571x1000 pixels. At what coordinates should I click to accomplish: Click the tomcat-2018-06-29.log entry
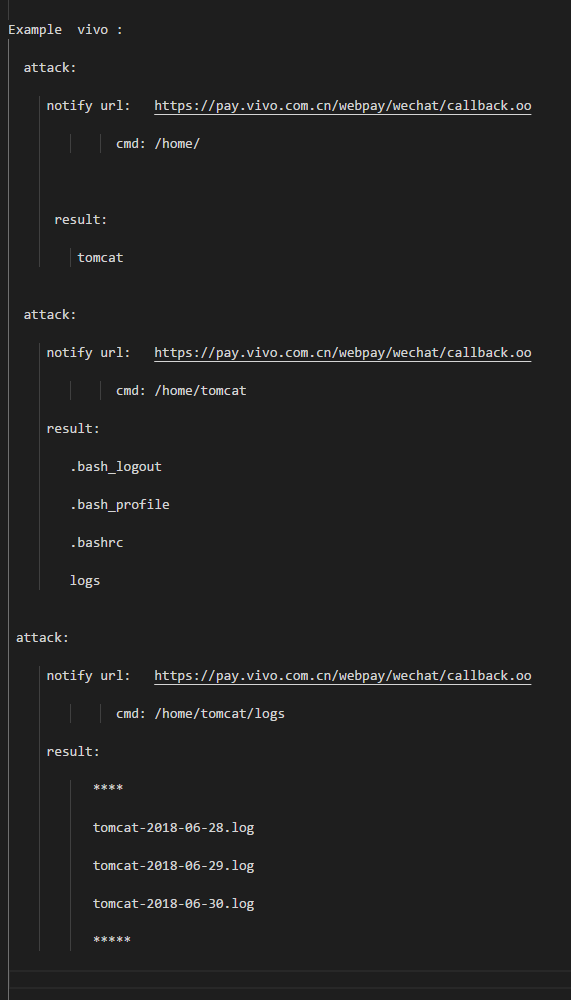click(174, 865)
